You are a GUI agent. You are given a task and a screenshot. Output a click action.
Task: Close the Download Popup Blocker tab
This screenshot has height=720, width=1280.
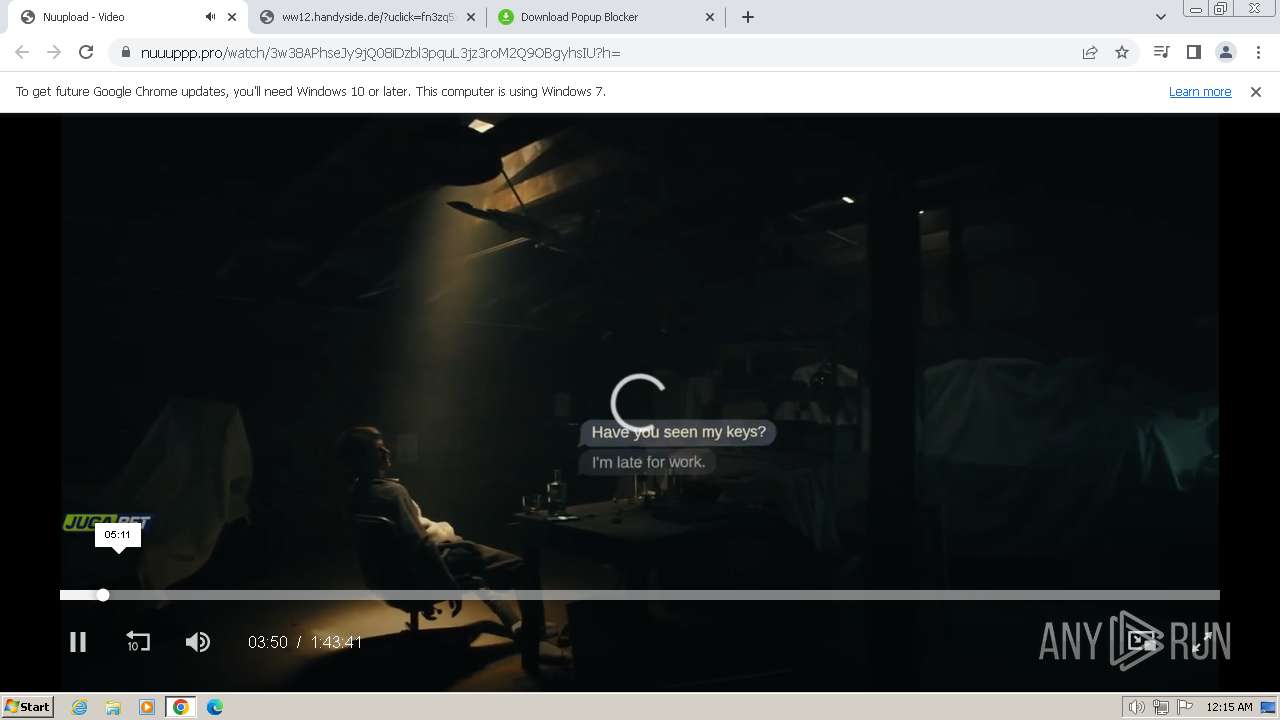pyautogui.click(x=710, y=17)
